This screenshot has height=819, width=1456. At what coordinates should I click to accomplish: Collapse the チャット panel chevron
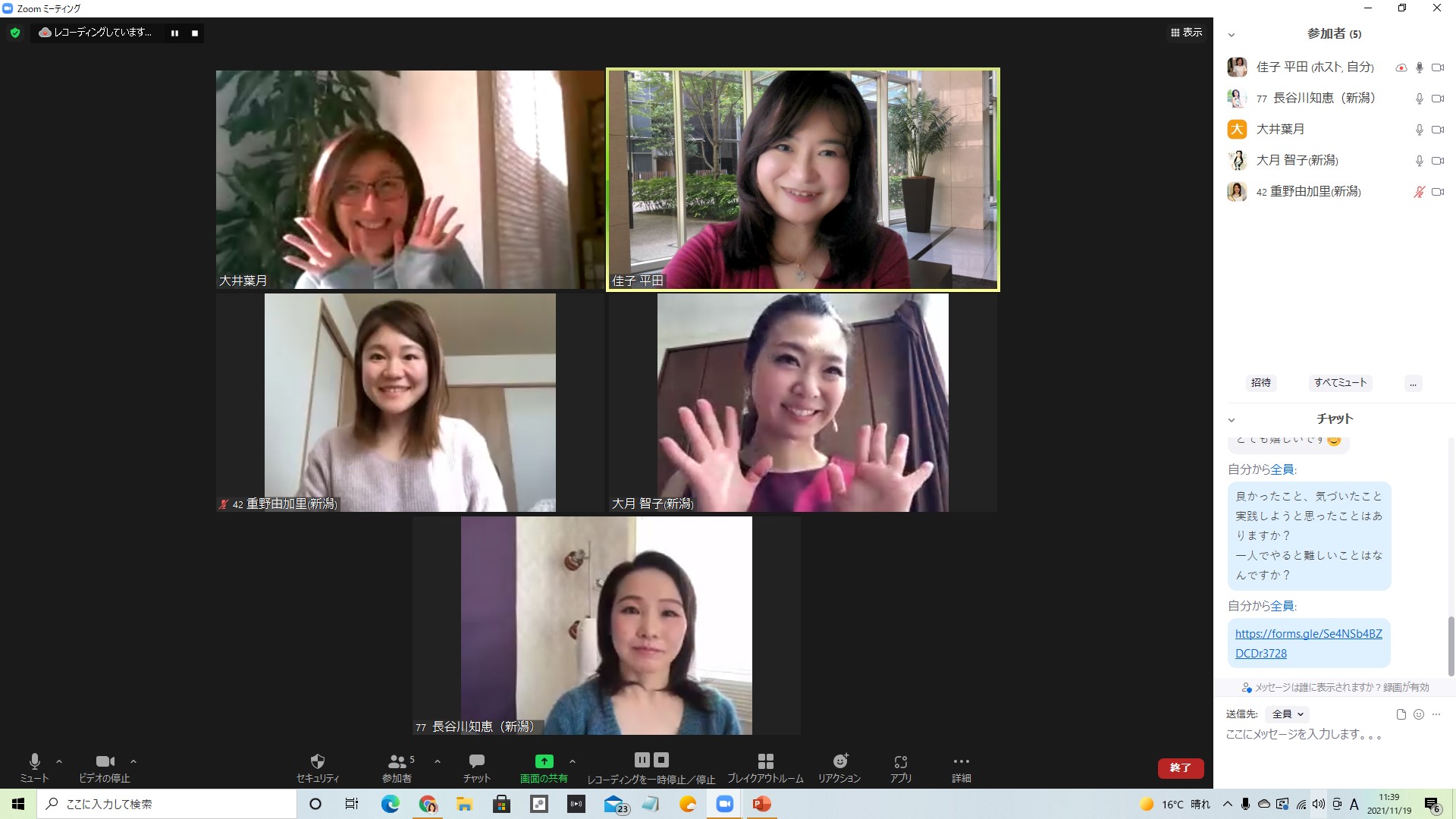click(x=1232, y=420)
